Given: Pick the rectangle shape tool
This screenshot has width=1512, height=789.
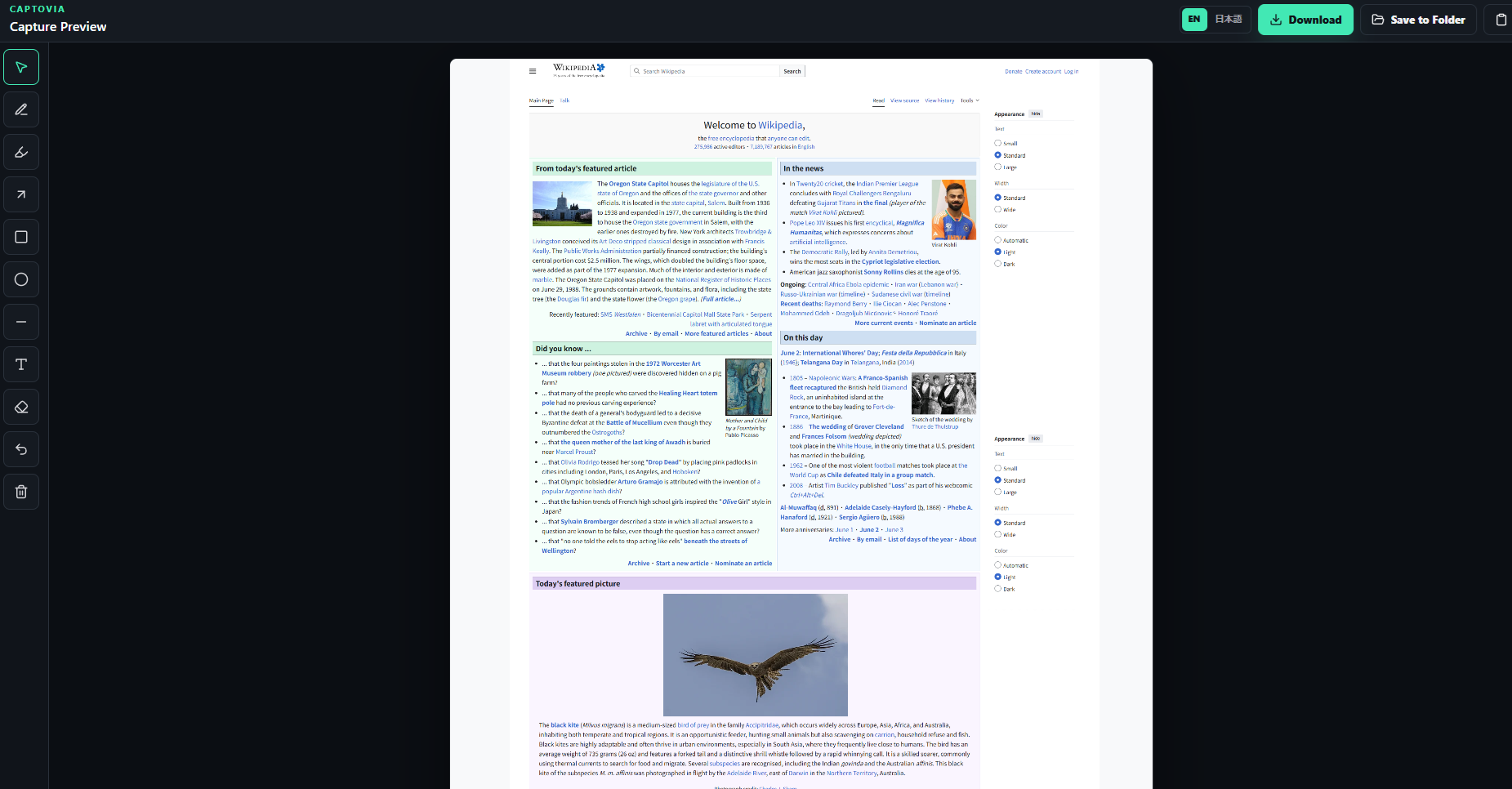Looking at the screenshot, I should (x=21, y=237).
